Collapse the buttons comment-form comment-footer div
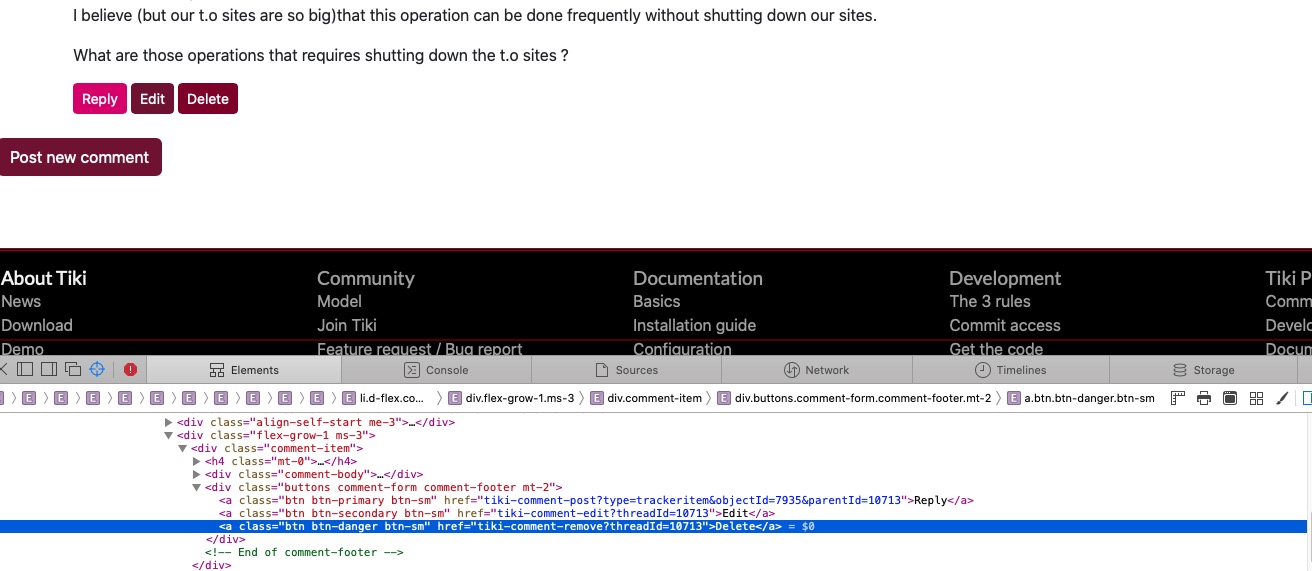 click(x=196, y=488)
